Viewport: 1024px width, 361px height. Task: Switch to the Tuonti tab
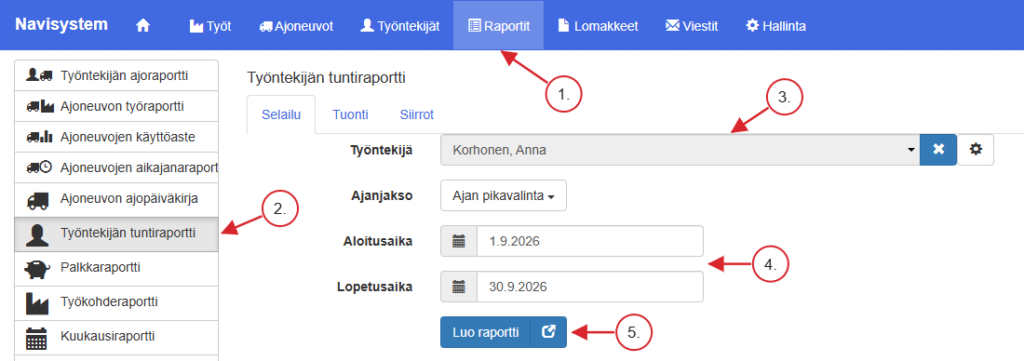350,115
